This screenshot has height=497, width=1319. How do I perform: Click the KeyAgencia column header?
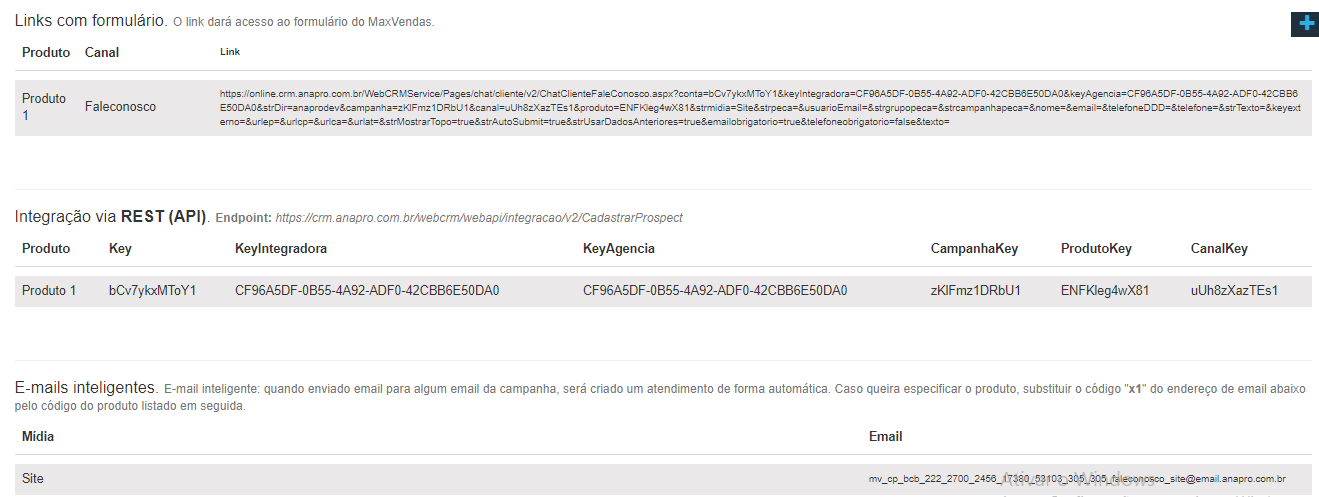click(618, 248)
